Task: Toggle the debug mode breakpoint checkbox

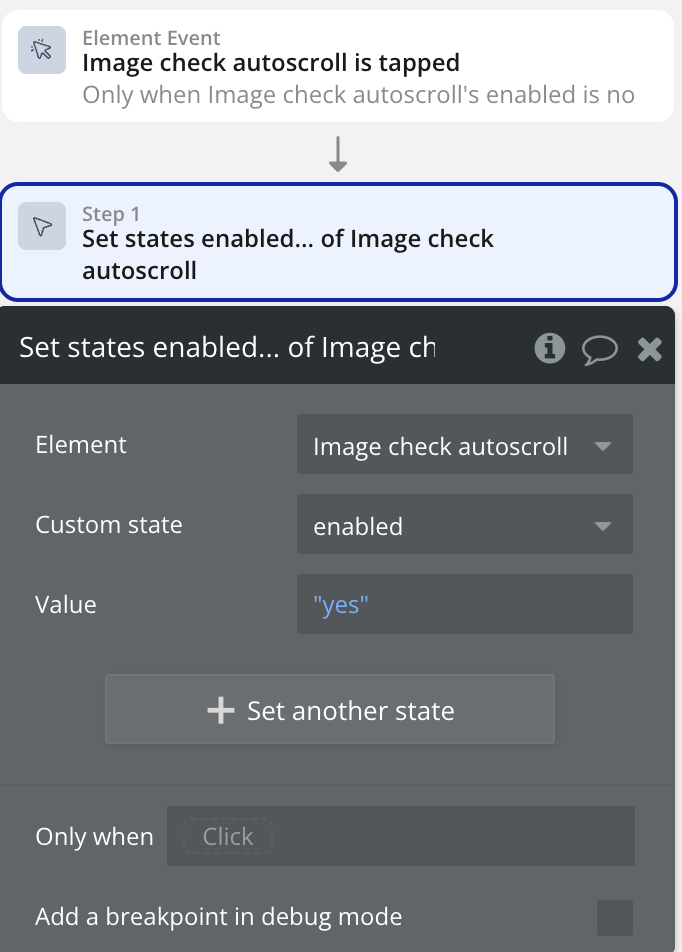Action: click(614, 917)
